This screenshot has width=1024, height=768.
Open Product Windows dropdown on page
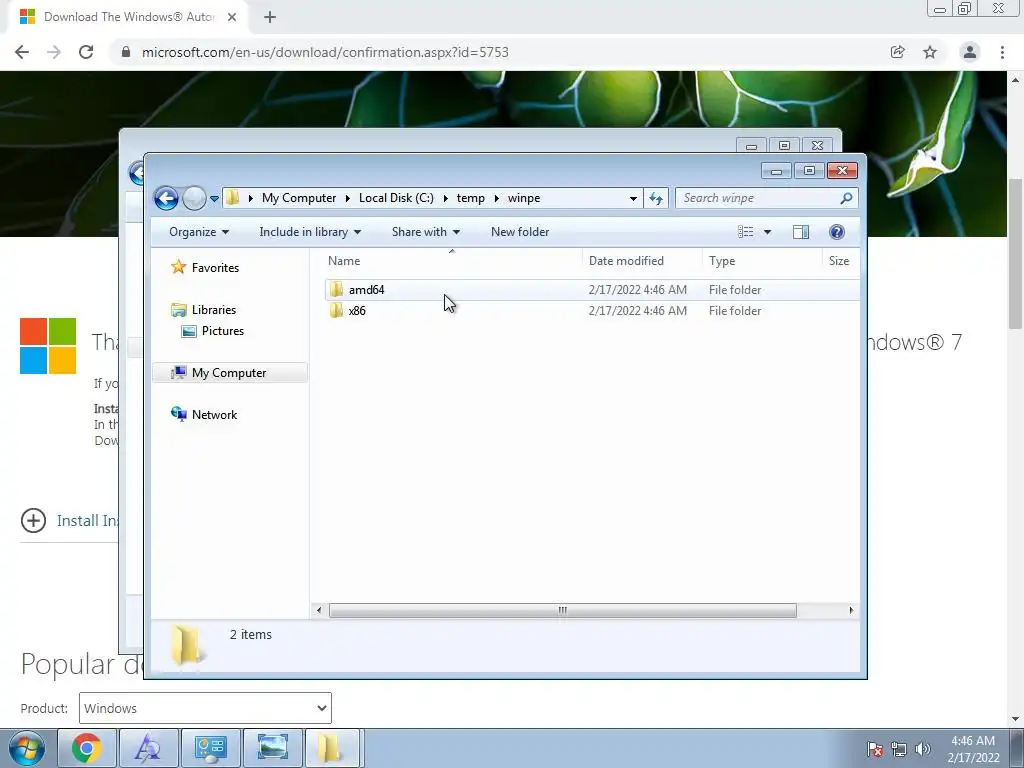(205, 708)
